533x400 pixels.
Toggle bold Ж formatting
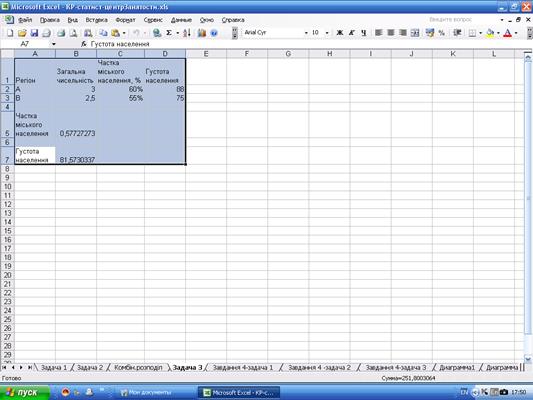point(340,33)
